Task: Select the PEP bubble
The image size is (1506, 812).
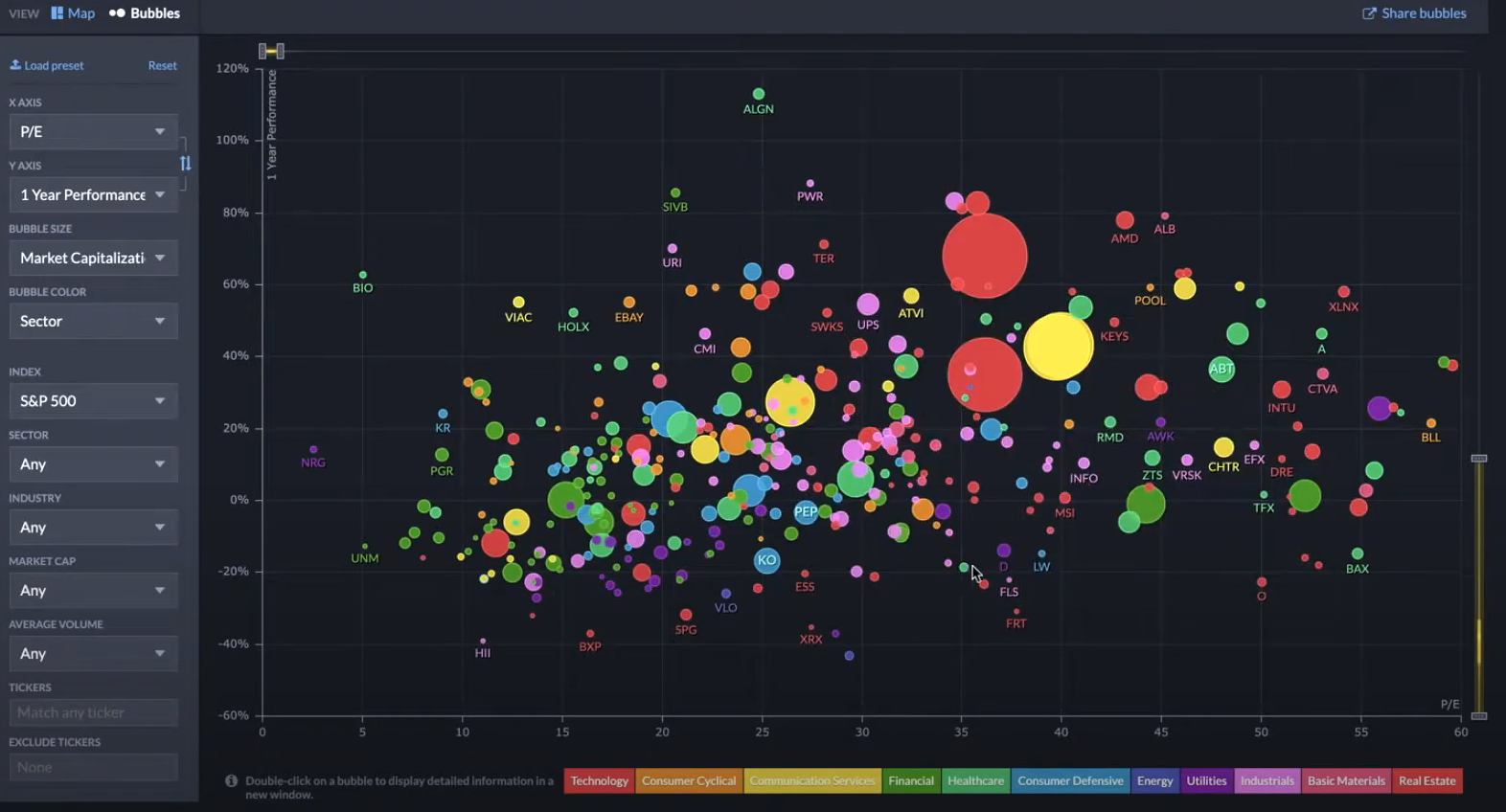Action: 806,511
